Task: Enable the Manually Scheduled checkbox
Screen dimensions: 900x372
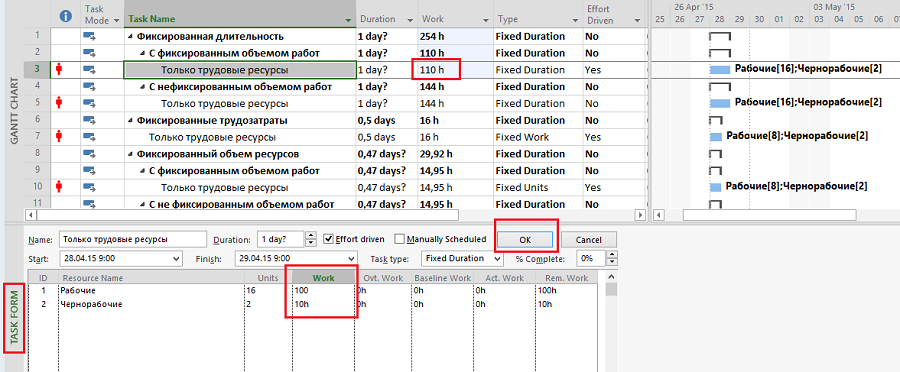Action: (x=399, y=239)
